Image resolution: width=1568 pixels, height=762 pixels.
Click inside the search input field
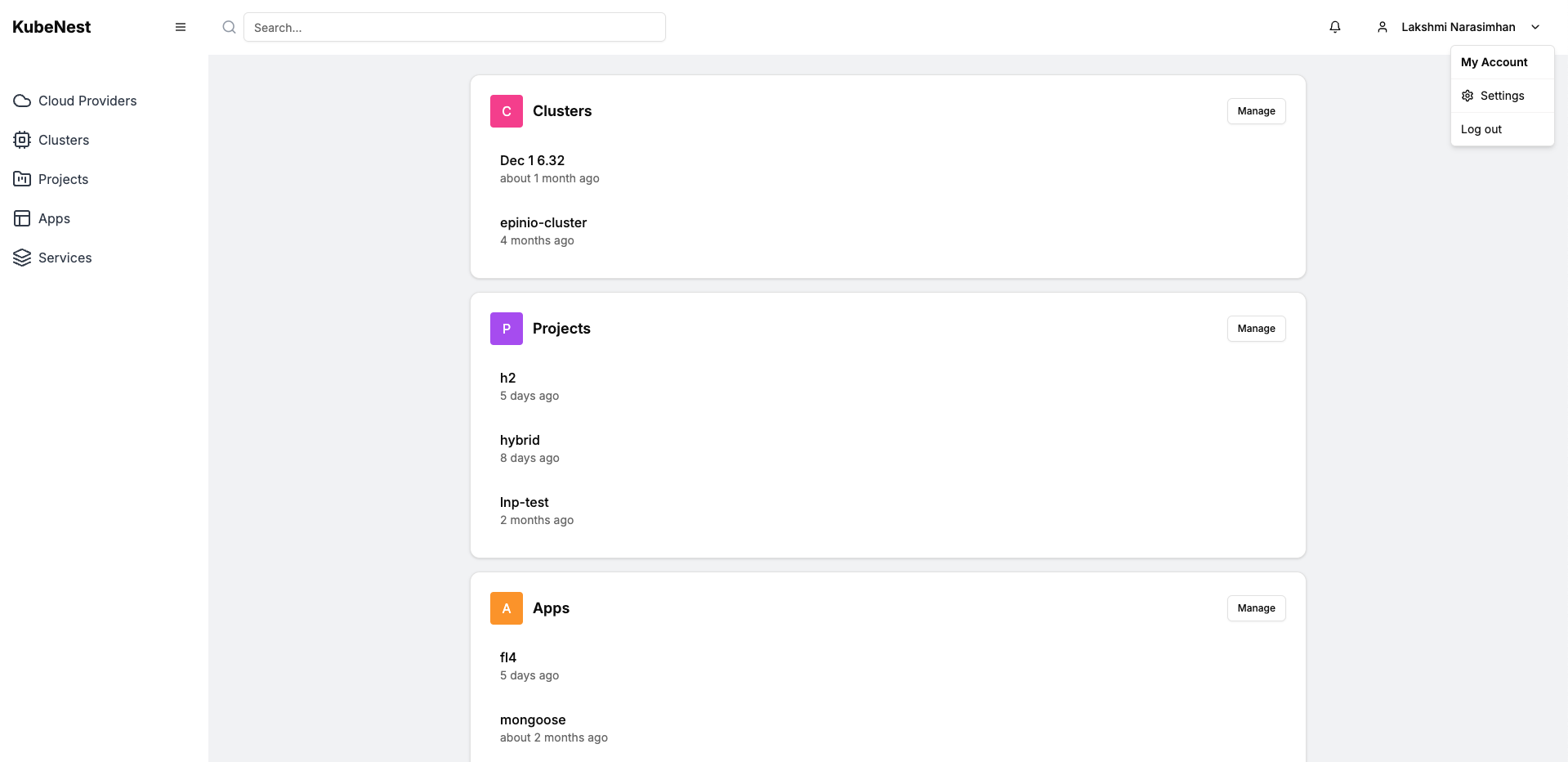pyautogui.click(x=454, y=27)
